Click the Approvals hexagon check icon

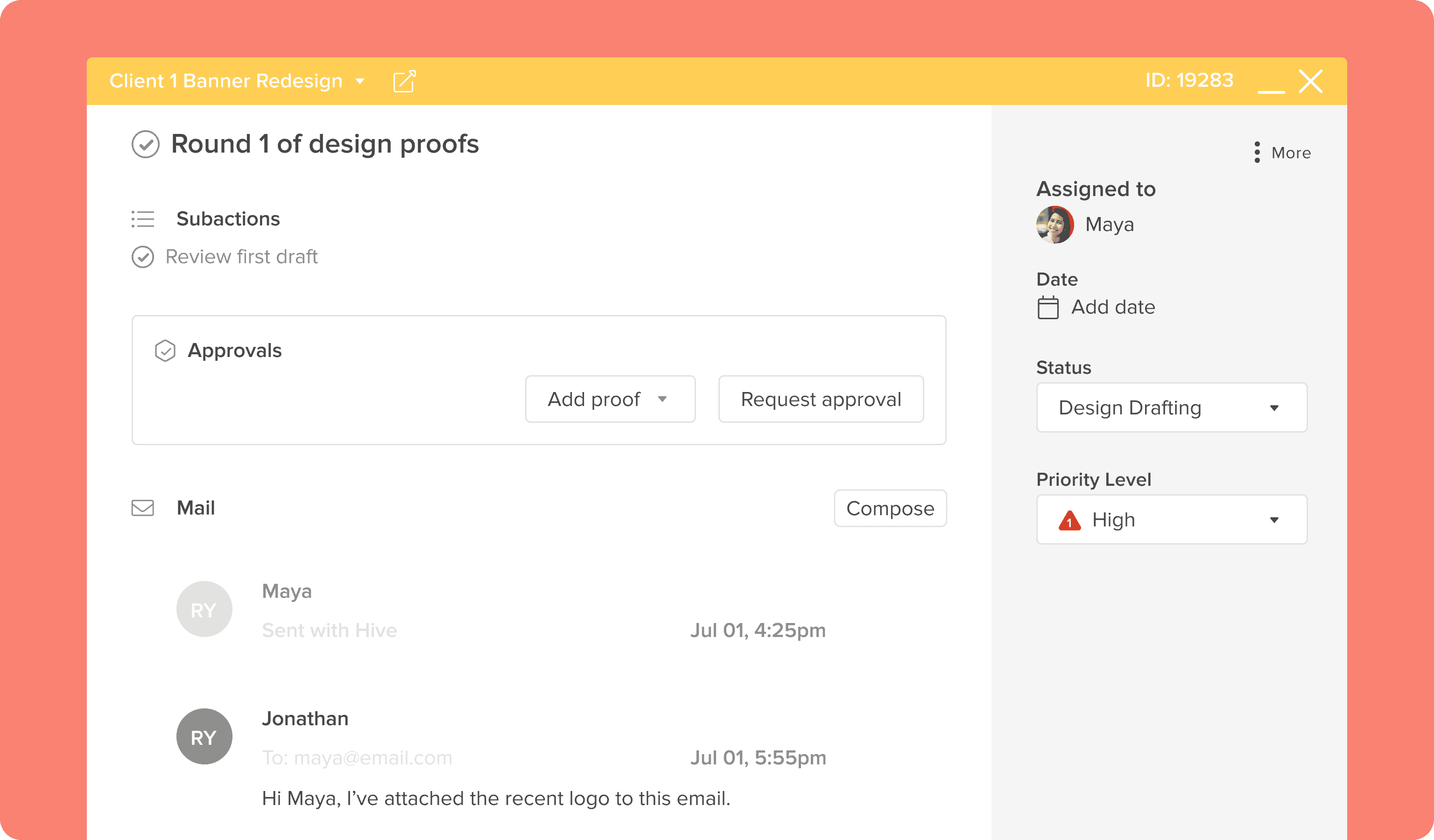165,351
